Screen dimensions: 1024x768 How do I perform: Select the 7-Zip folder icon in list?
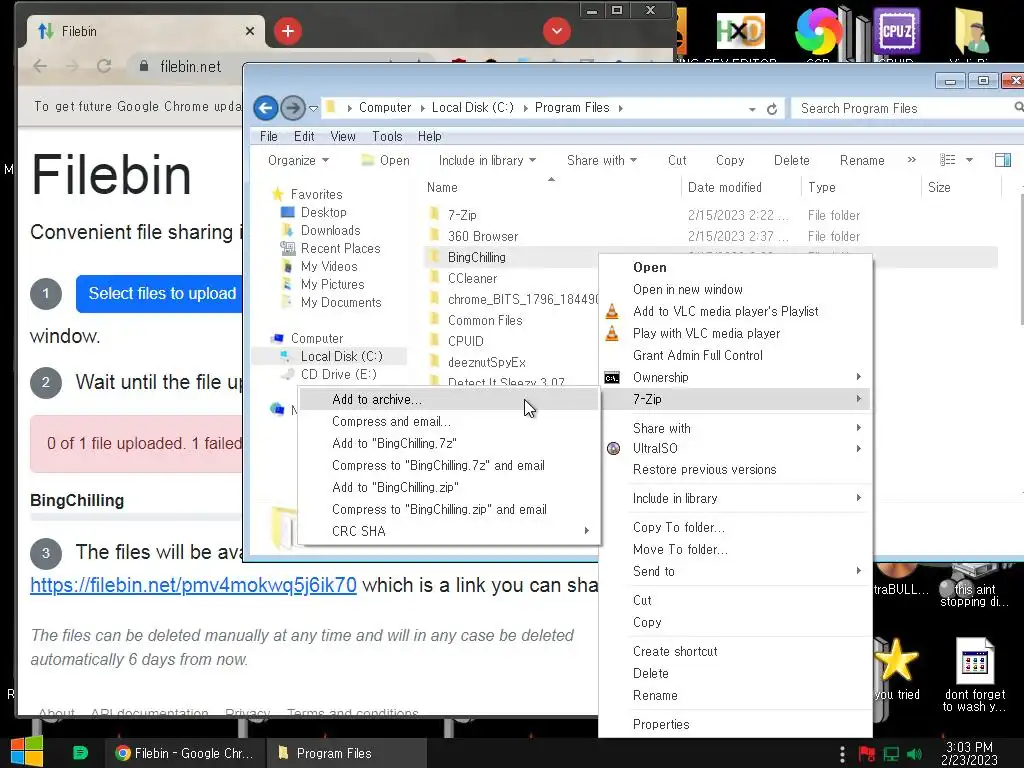(434, 214)
